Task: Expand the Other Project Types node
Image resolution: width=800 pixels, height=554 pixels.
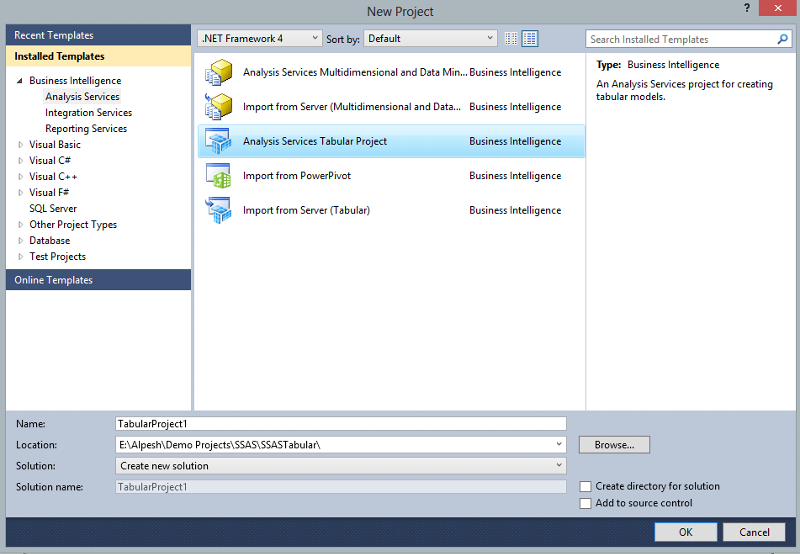Action: (x=20, y=224)
